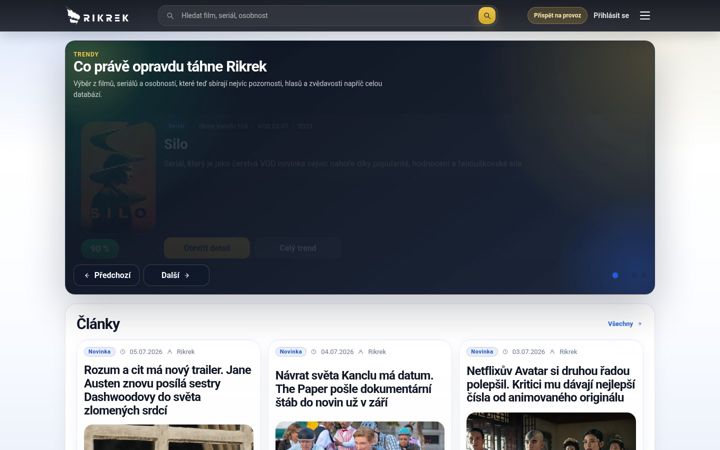This screenshot has height=450, width=720.
Task: Click Rikrek author on 03.07.2026 article
Action: 568,352
